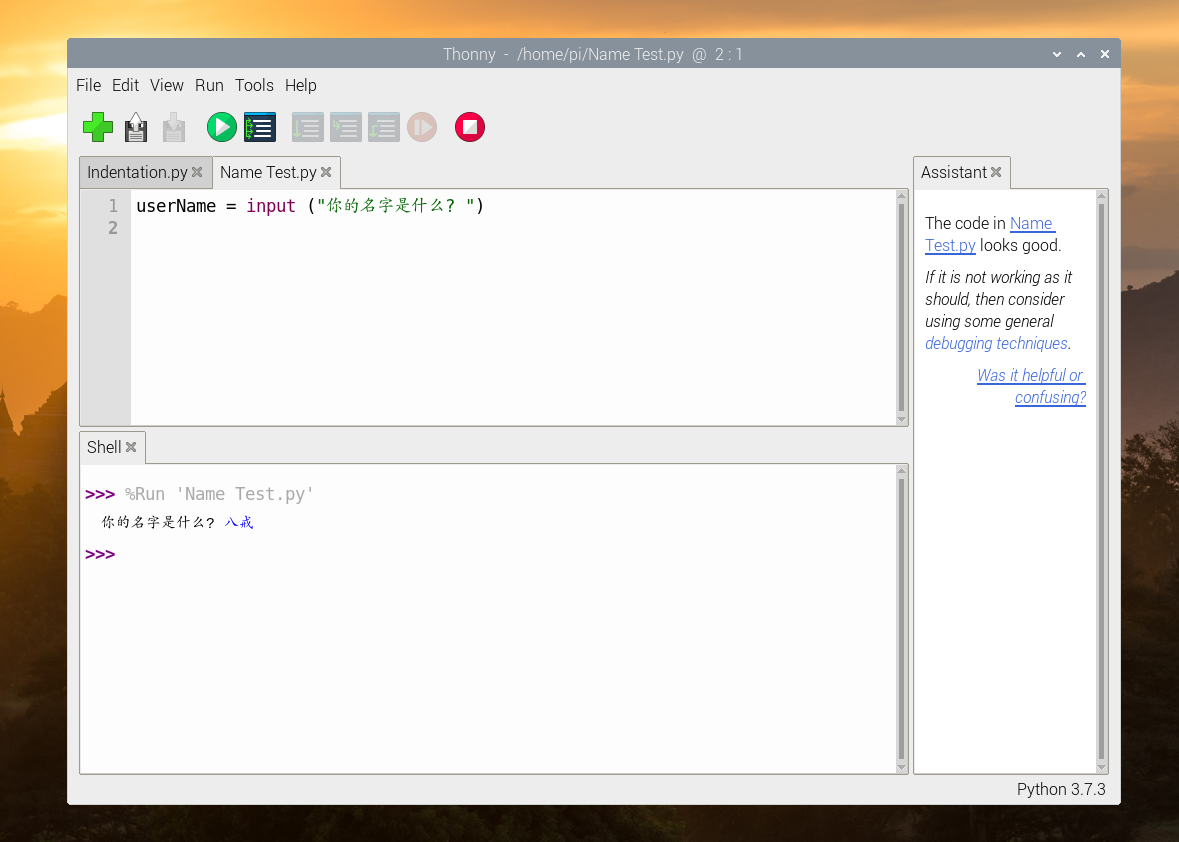Click the 'userName' variable in the code

click(x=176, y=205)
